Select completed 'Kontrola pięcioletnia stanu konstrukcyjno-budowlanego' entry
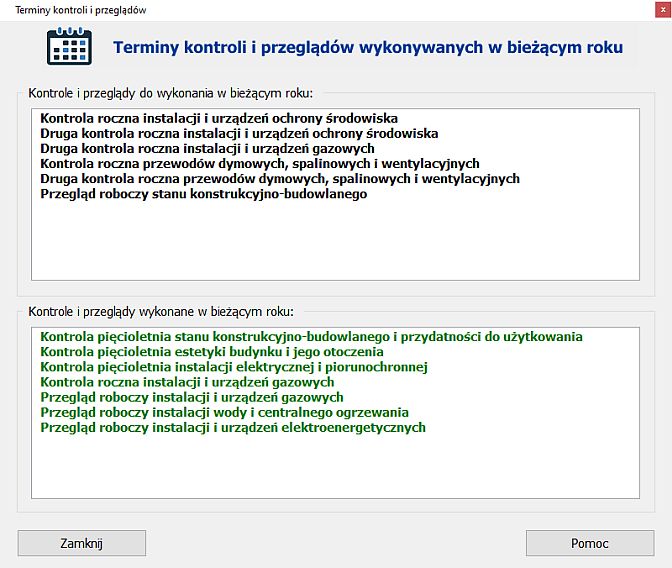Viewport: 672px width, 568px height. pos(311,337)
